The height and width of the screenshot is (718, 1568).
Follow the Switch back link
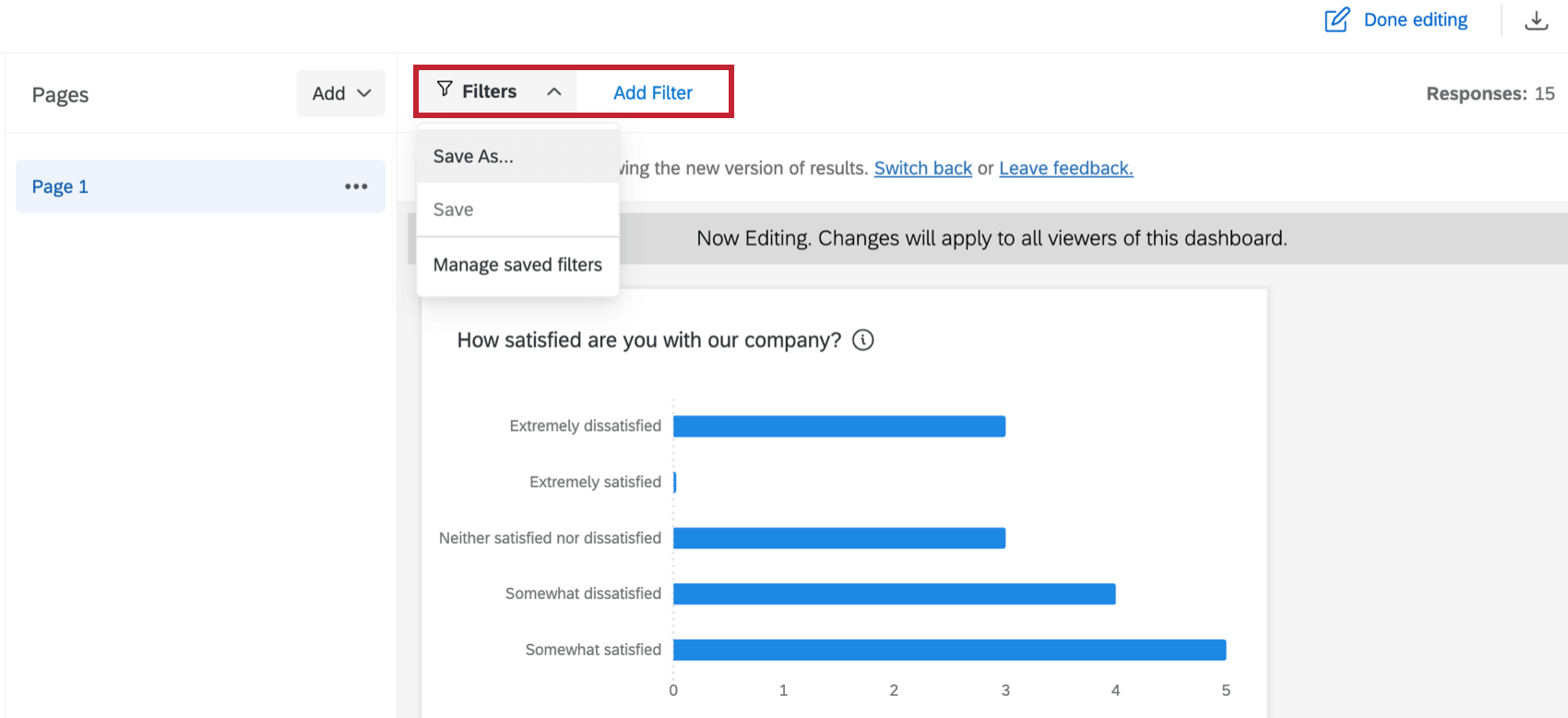click(x=922, y=169)
